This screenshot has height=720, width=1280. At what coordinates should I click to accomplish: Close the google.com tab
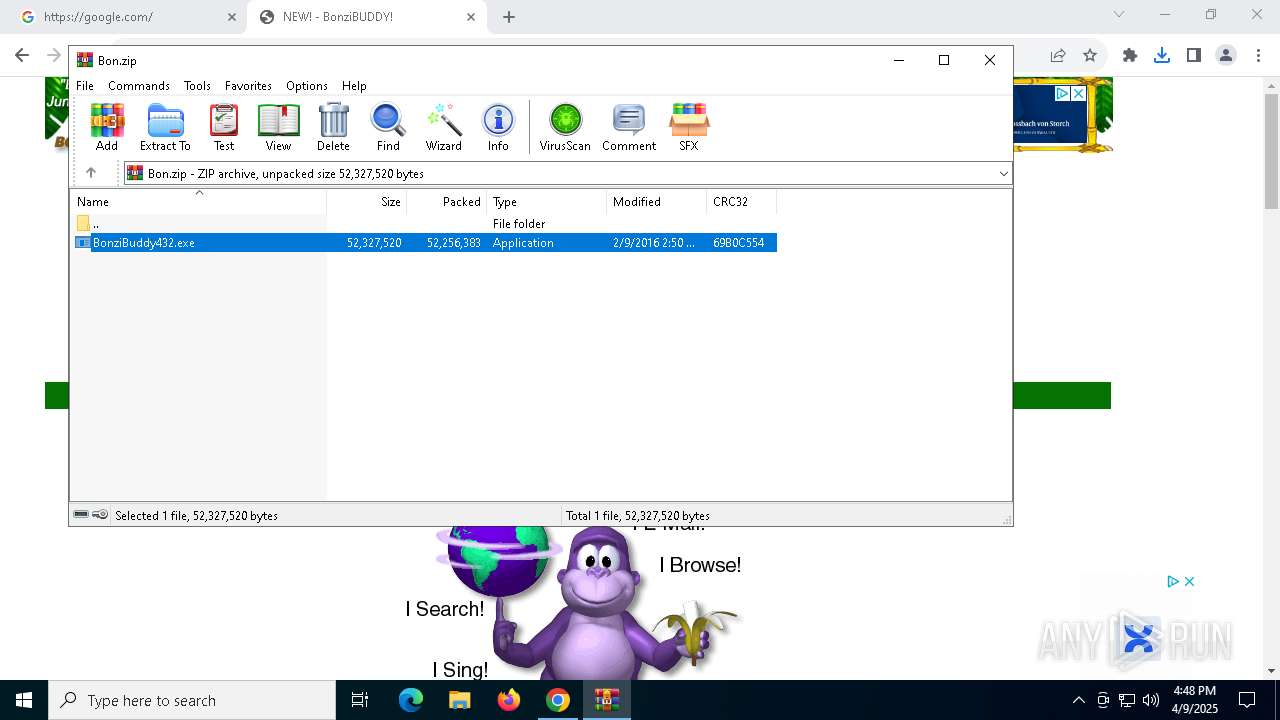[x=232, y=17]
